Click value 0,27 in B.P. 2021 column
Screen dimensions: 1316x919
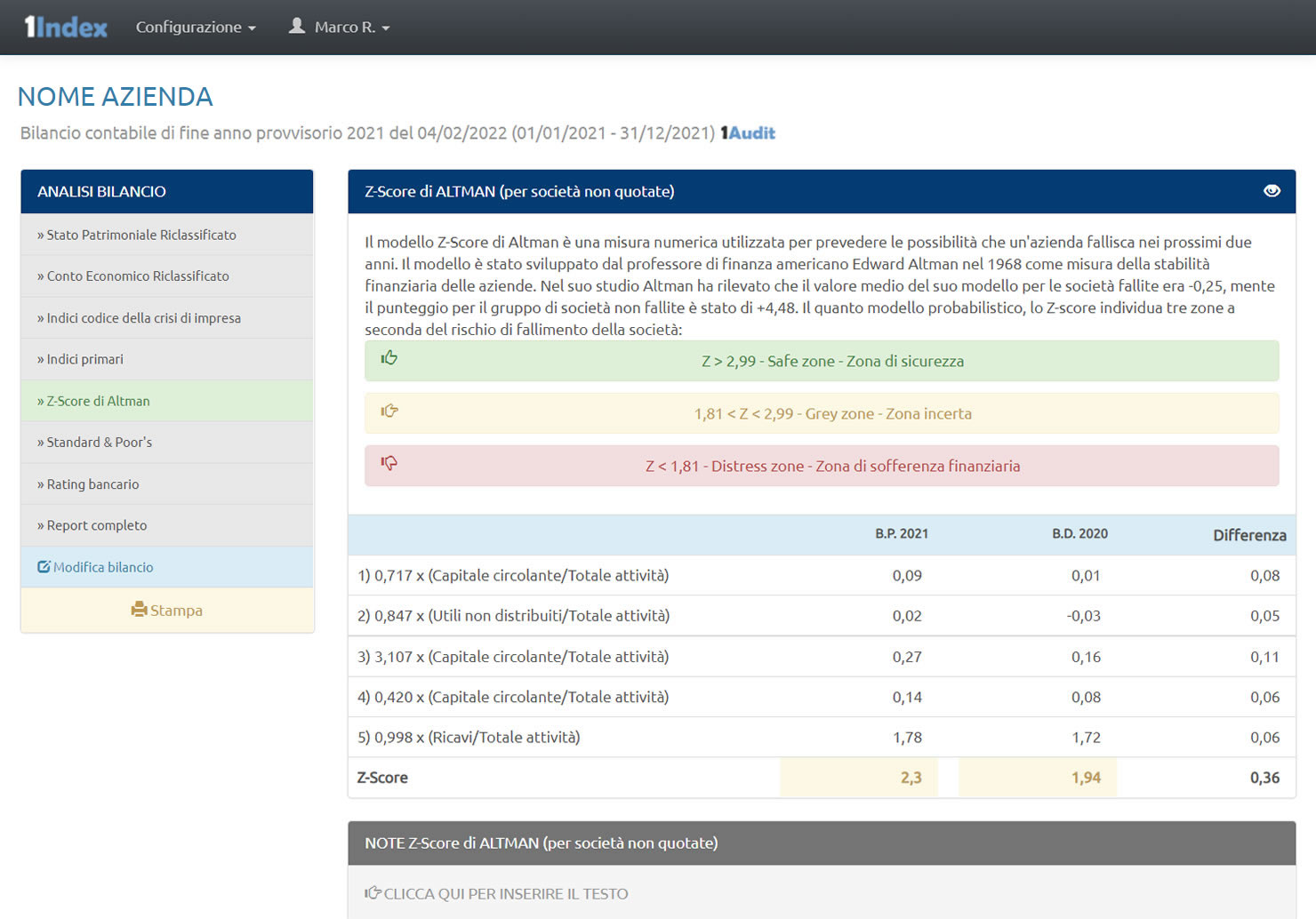pos(907,658)
